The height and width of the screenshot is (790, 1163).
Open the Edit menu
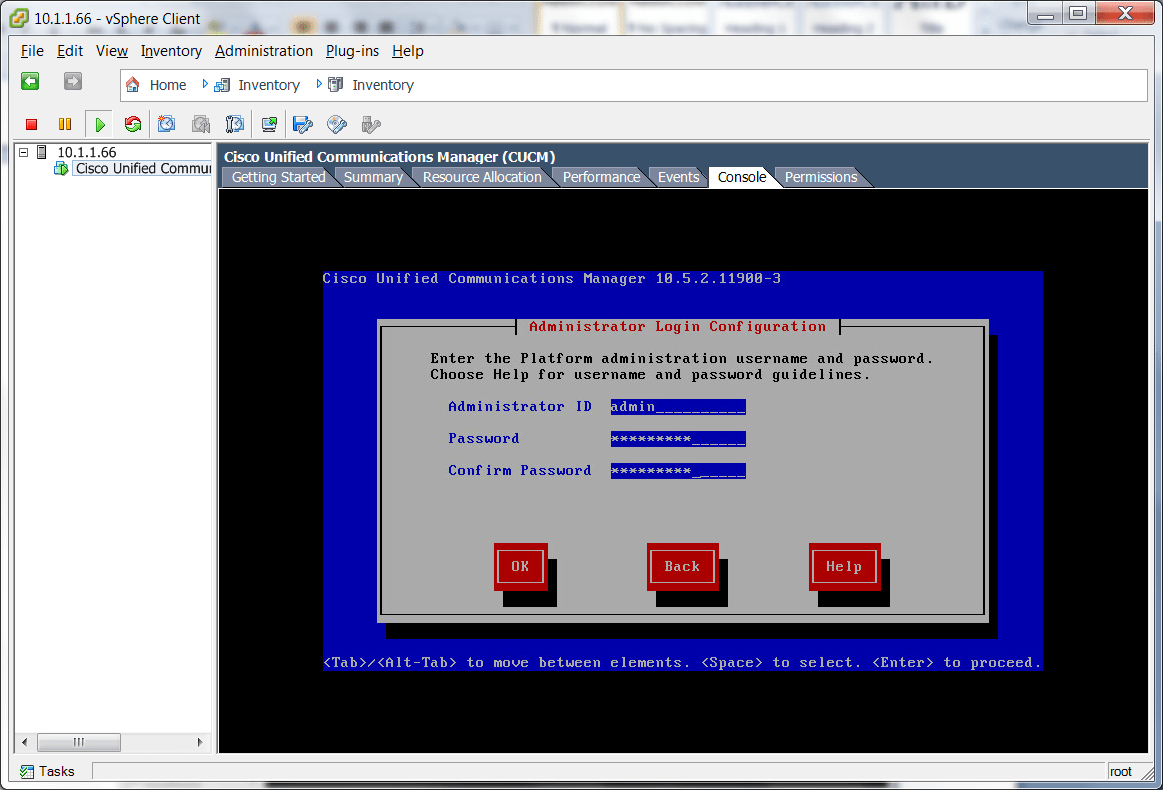pyautogui.click(x=70, y=51)
